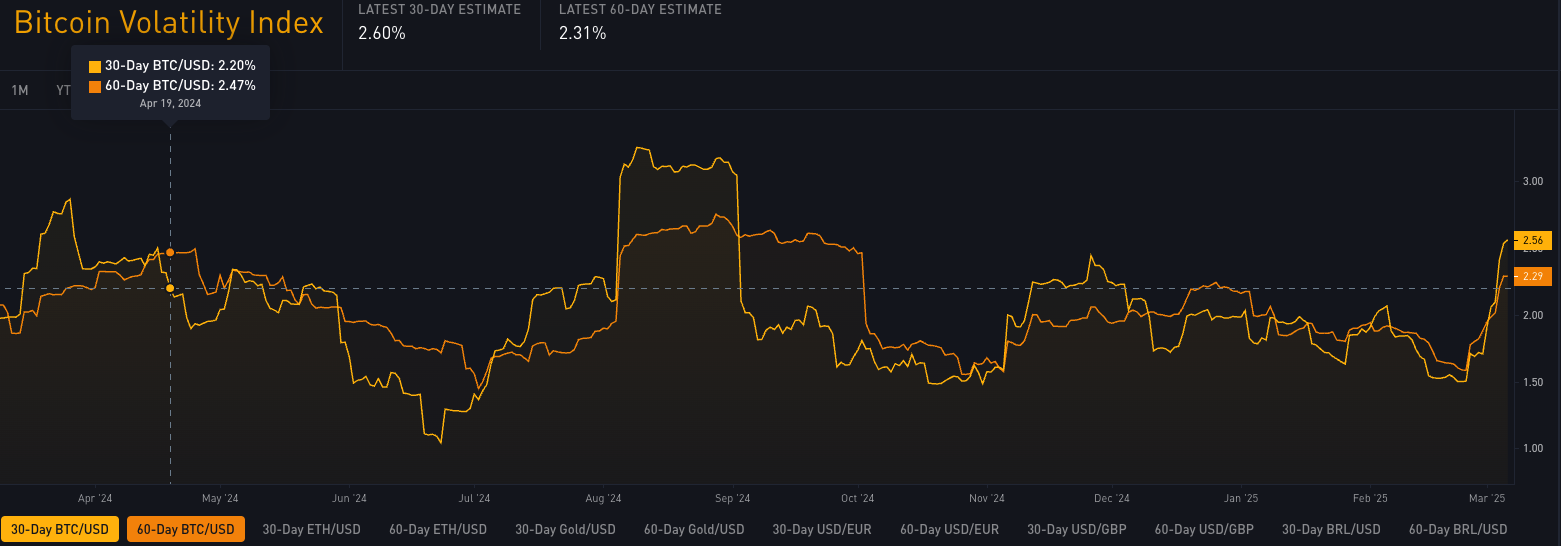Click the 2.29 current value axis tag
The height and width of the screenshot is (546, 1561).
click(x=1532, y=276)
